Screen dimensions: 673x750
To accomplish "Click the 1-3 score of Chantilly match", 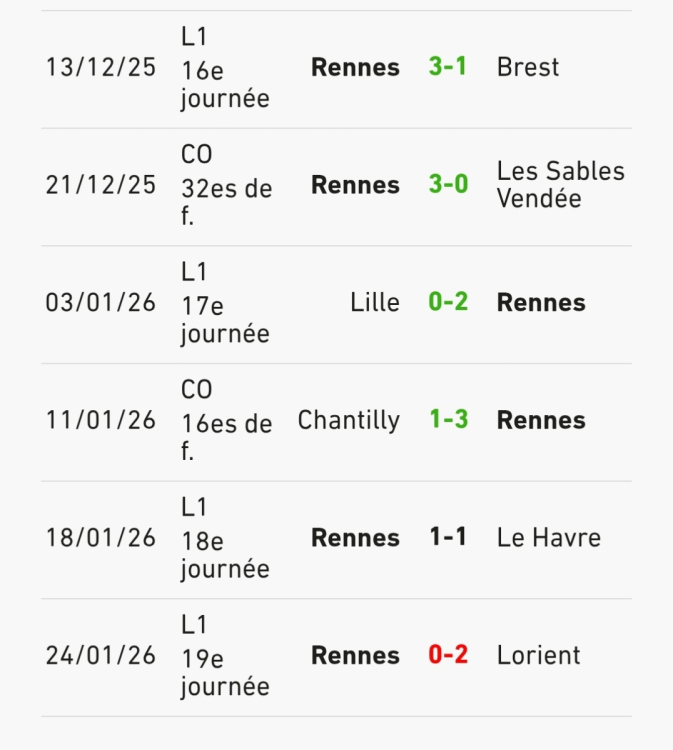I will pos(447,420).
